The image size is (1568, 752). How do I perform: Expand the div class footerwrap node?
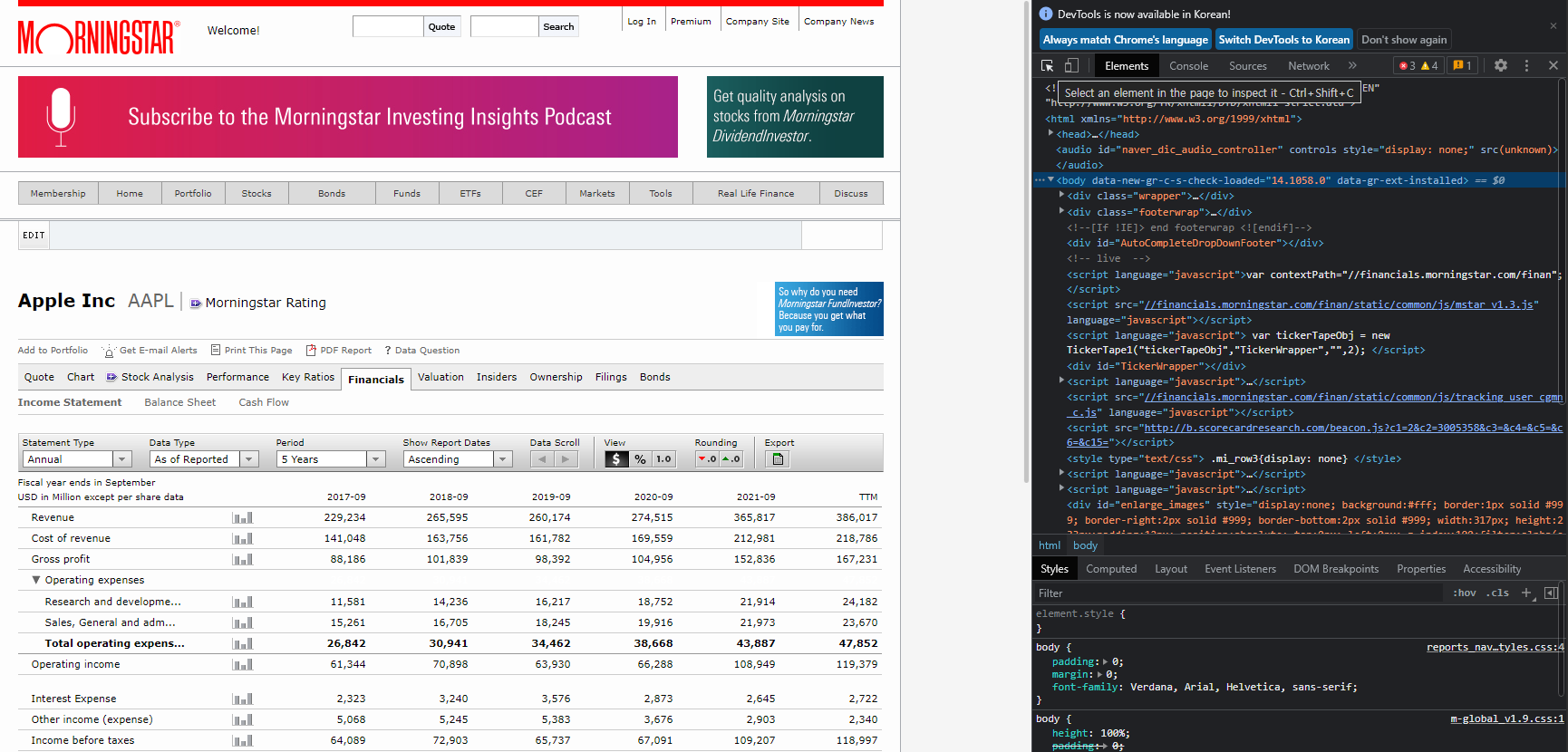point(1061,211)
